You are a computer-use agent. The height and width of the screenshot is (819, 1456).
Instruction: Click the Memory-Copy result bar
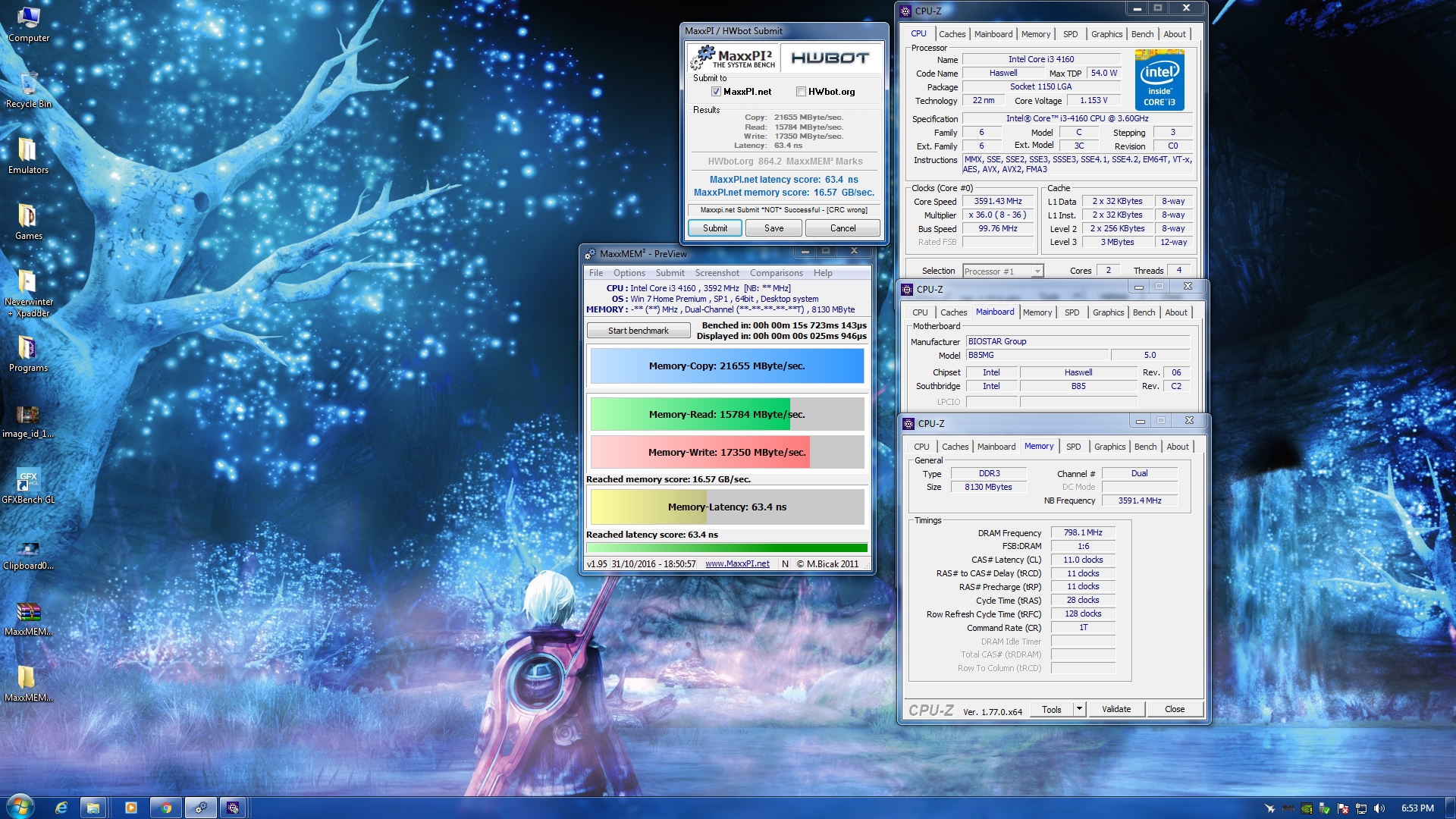tap(726, 366)
